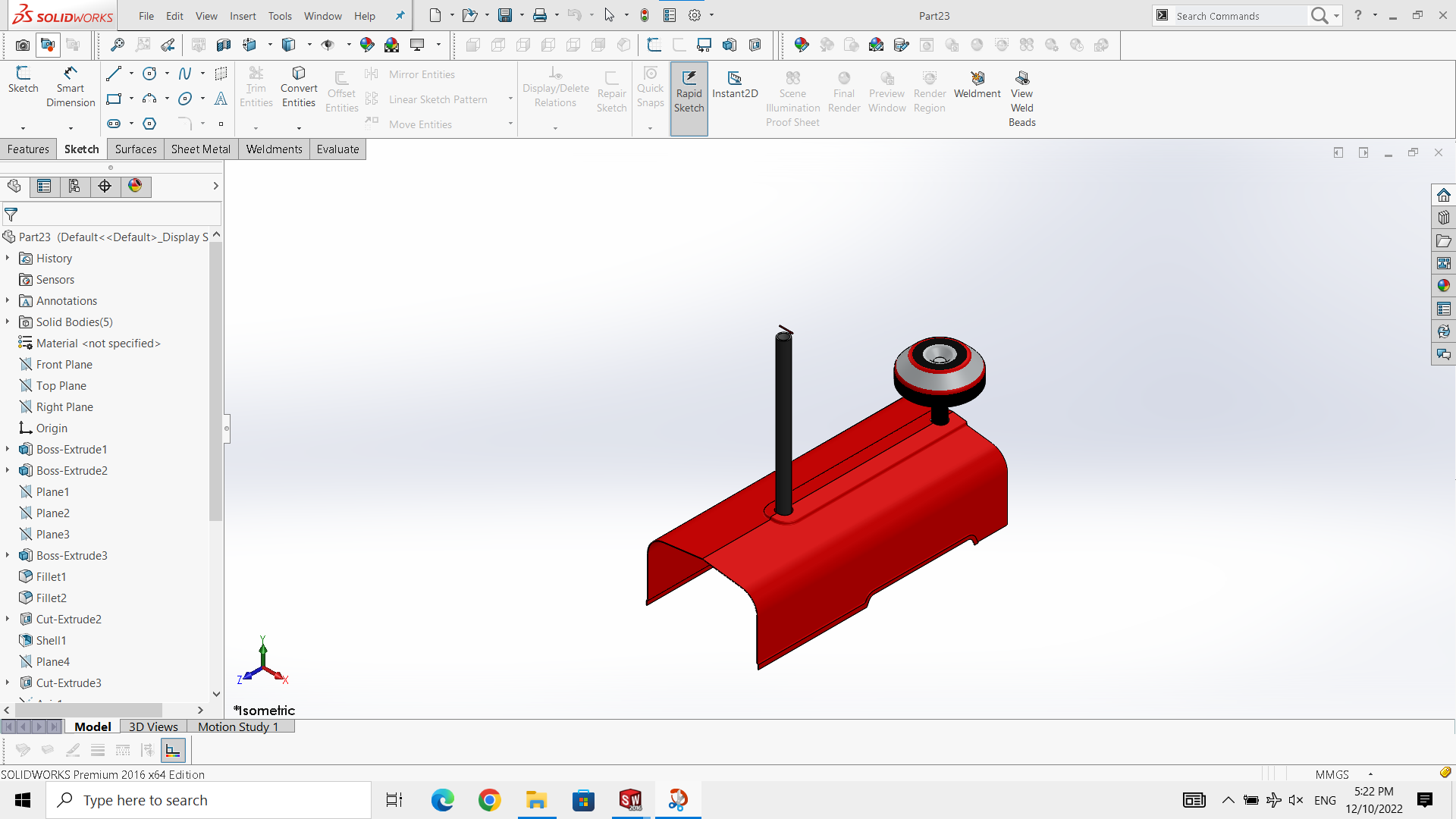Toggle Rapid Sketch mode

pos(689,99)
